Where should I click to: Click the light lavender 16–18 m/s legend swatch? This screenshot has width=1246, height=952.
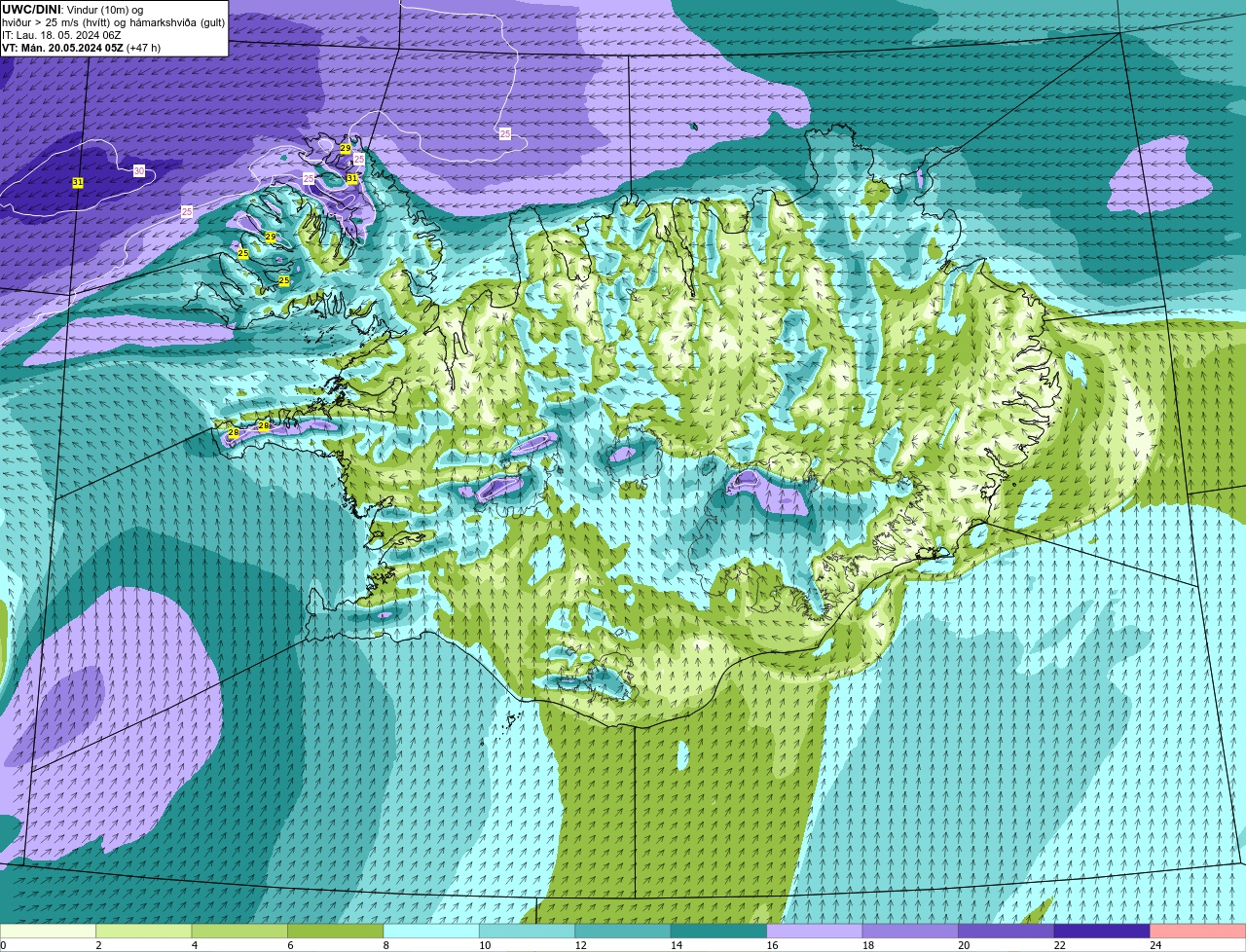click(x=815, y=932)
